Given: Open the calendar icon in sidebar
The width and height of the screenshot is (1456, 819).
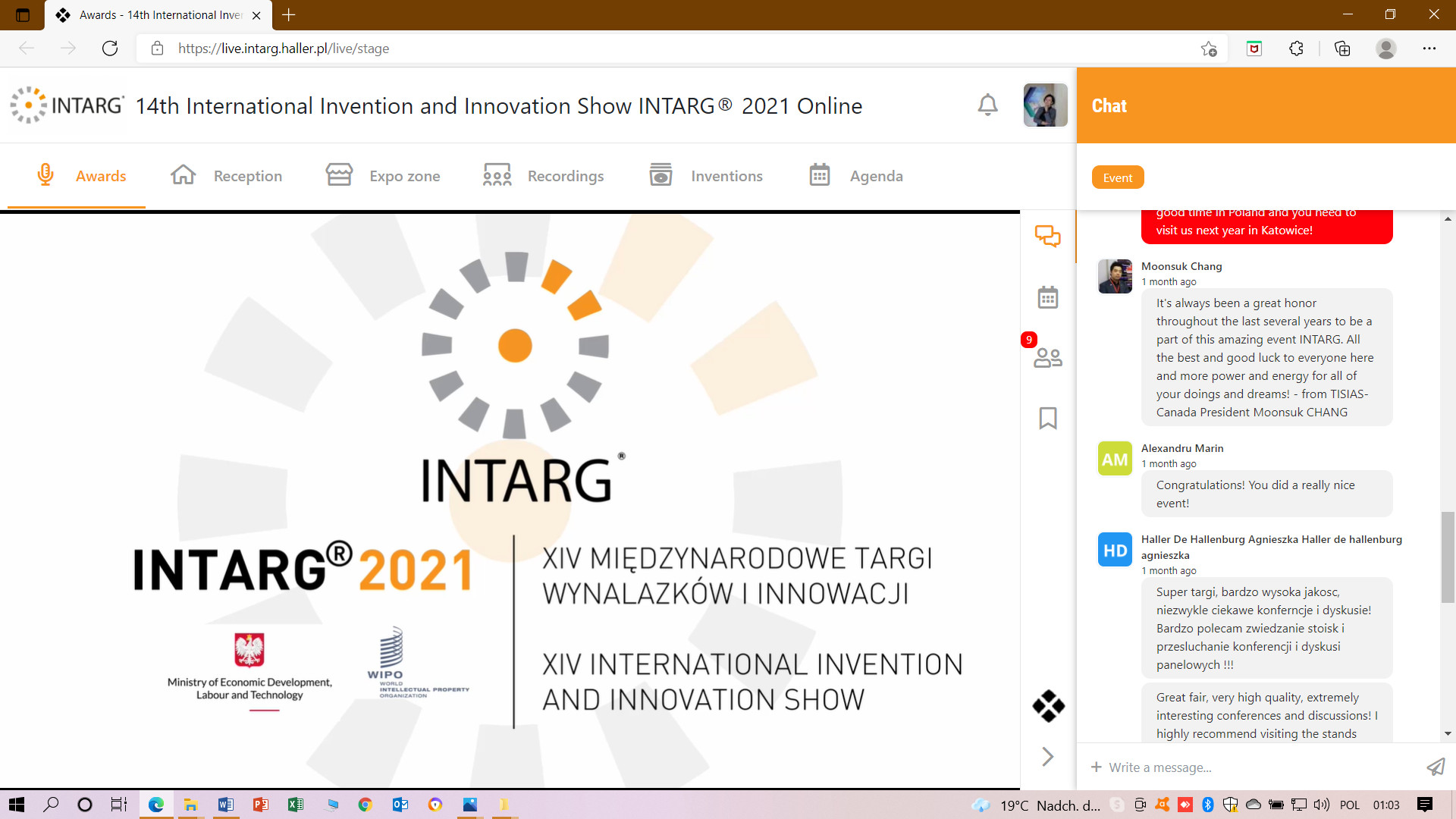Looking at the screenshot, I should click(x=1048, y=297).
